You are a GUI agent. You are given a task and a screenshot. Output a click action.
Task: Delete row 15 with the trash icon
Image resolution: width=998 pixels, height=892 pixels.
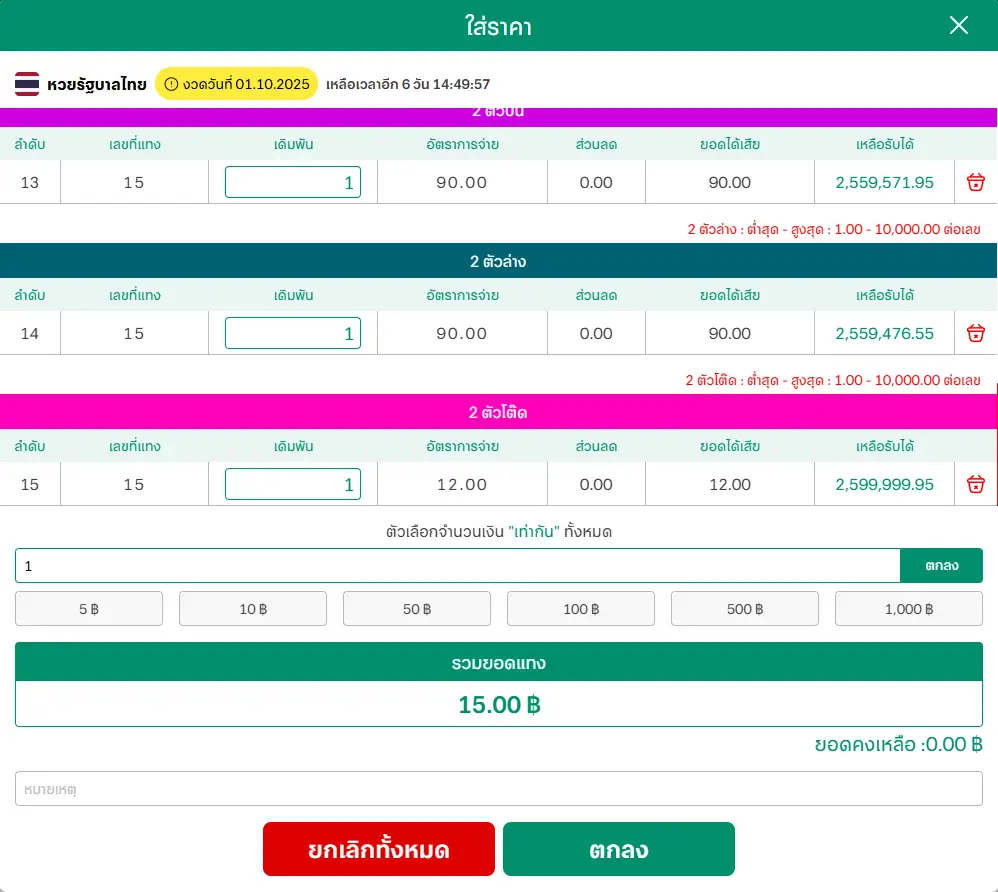pyautogui.click(x=976, y=484)
